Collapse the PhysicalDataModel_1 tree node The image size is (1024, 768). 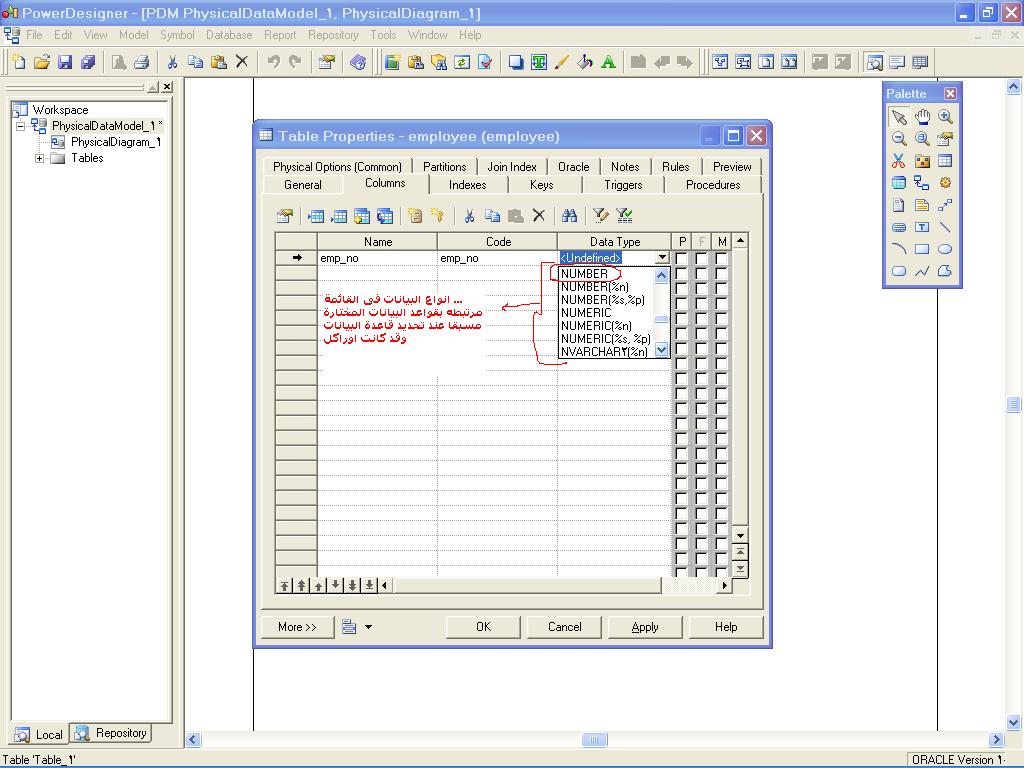tap(21, 126)
